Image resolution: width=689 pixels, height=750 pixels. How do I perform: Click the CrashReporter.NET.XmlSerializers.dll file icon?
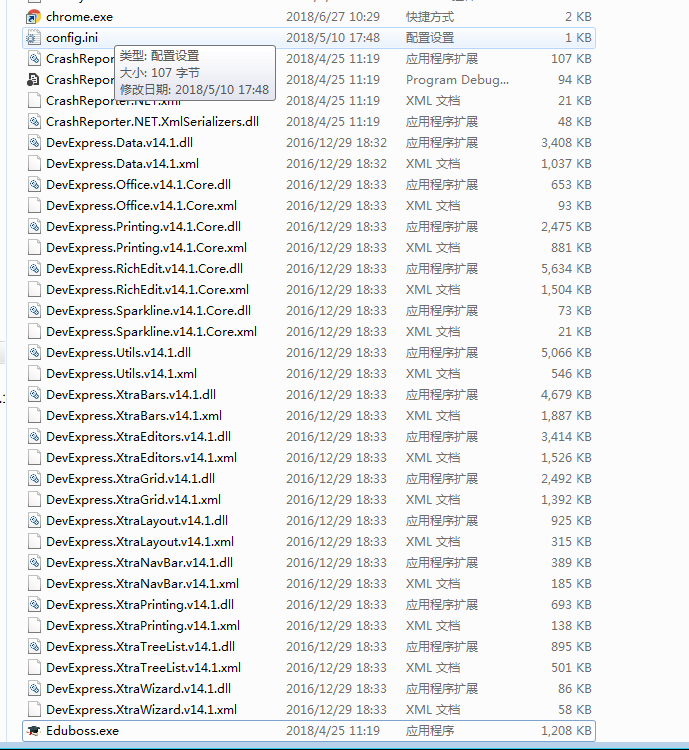click(33, 122)
